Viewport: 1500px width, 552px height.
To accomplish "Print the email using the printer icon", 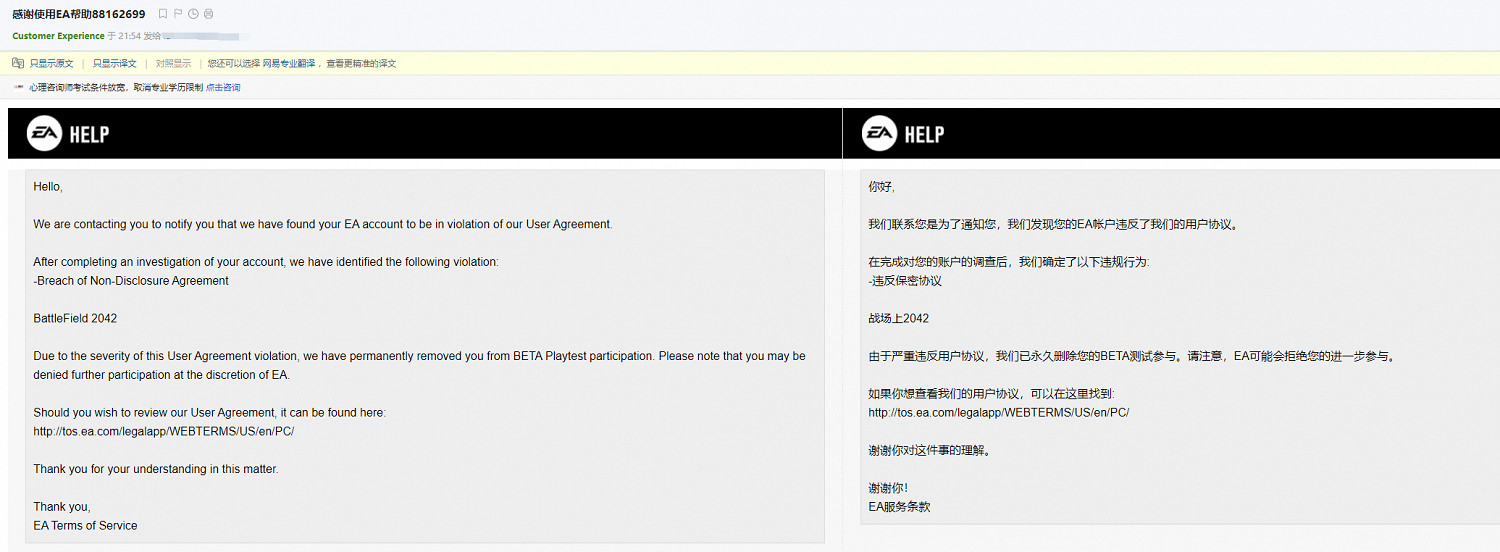I will pos(207,14).
